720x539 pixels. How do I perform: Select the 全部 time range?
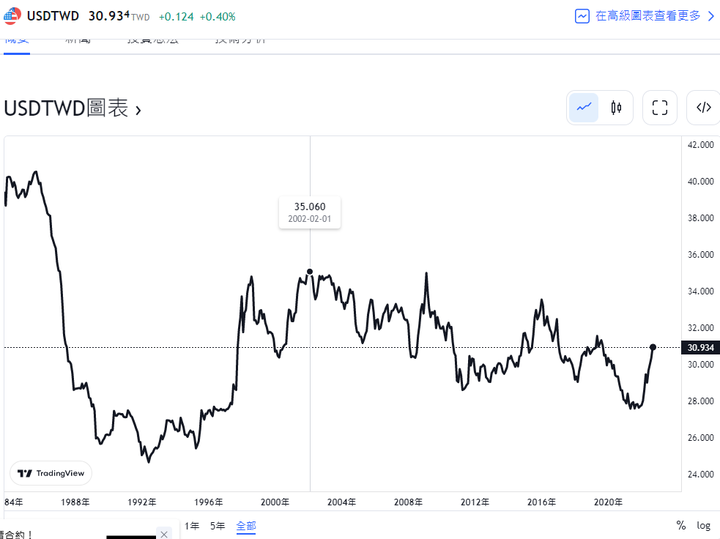pyautogui.click(x=246, y=526)
